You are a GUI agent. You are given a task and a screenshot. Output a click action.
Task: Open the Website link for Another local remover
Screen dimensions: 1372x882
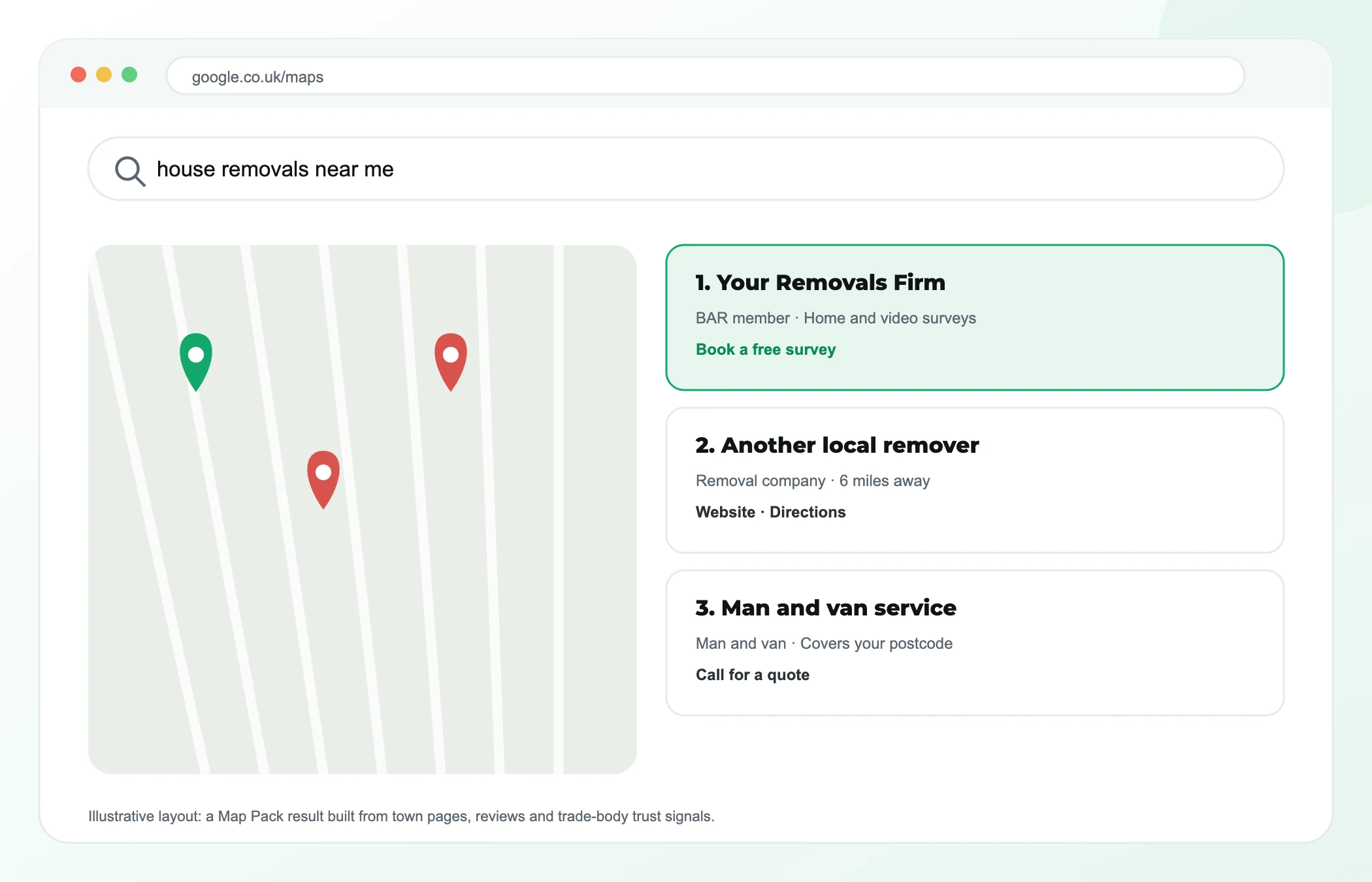(725, 512)
